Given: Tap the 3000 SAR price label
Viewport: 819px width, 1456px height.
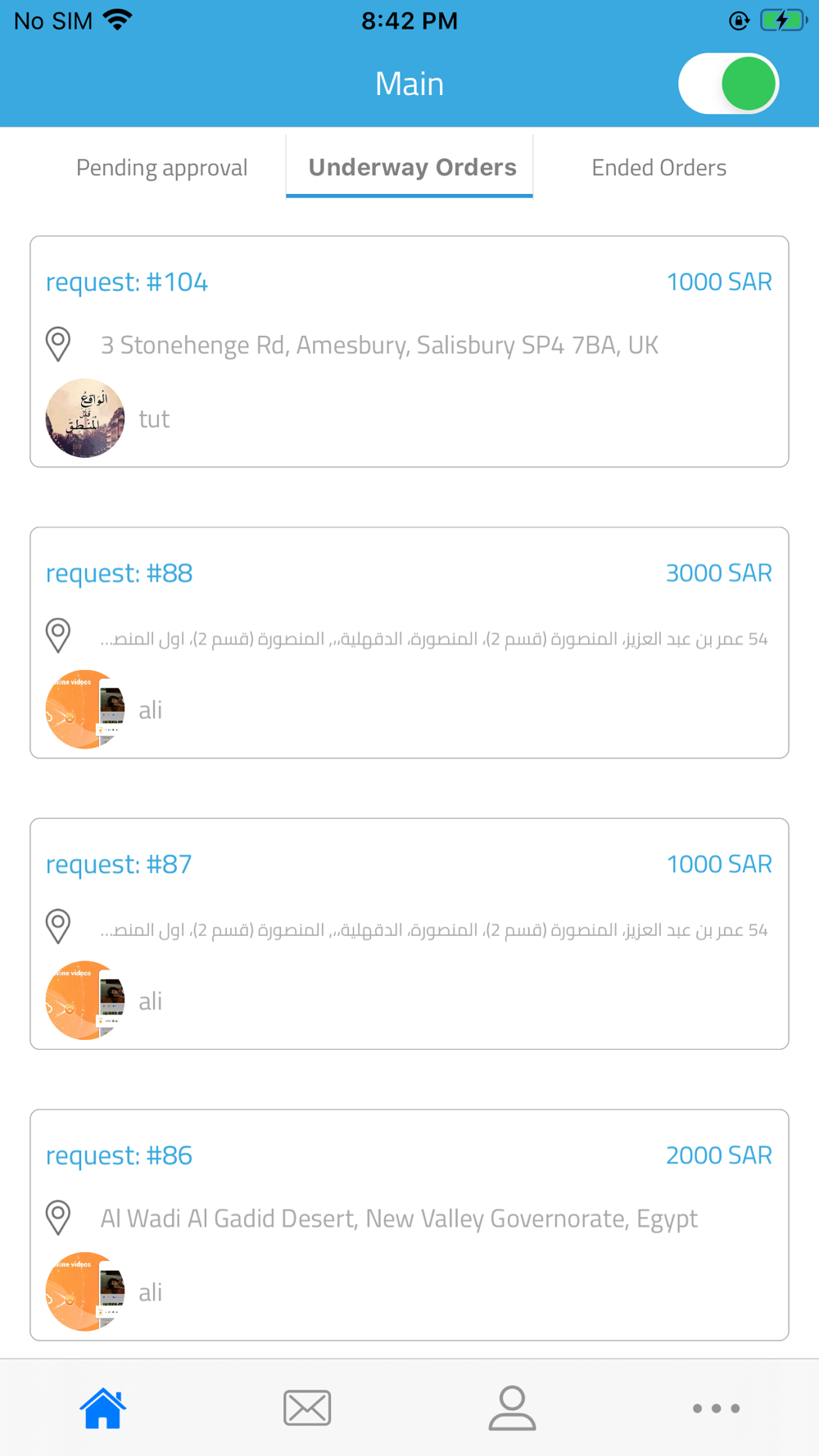Looking at the screenshot, I should tap(719, 572).
